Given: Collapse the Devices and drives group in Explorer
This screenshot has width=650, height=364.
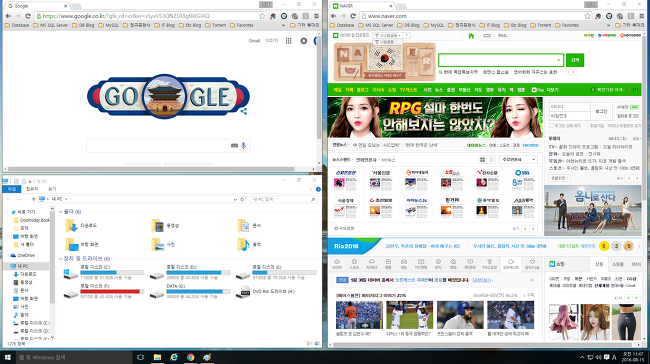Looking at the screenshot, I should [x=61, y=259].
